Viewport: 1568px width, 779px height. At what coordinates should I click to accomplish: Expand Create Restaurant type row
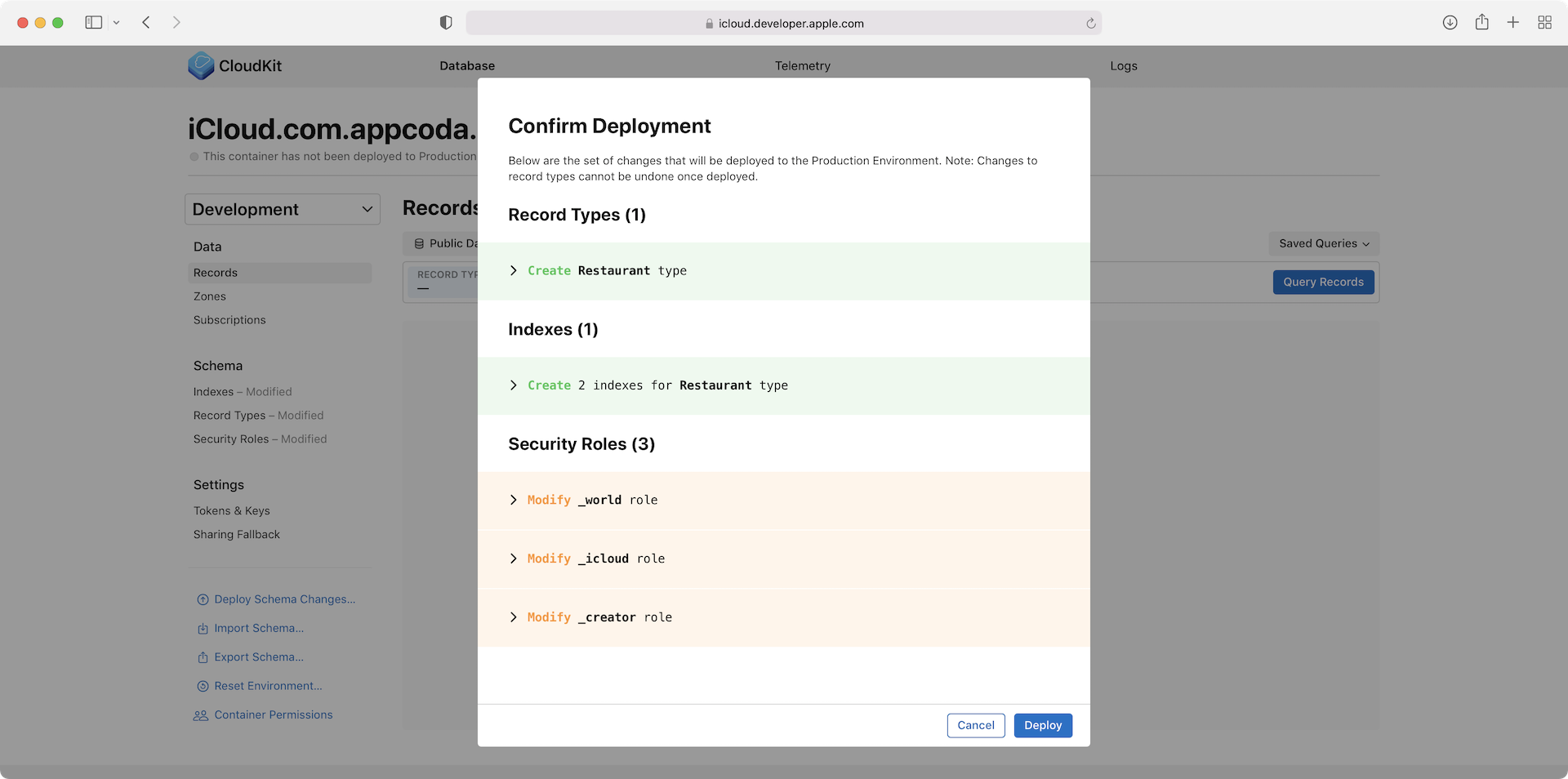point(514,271)
